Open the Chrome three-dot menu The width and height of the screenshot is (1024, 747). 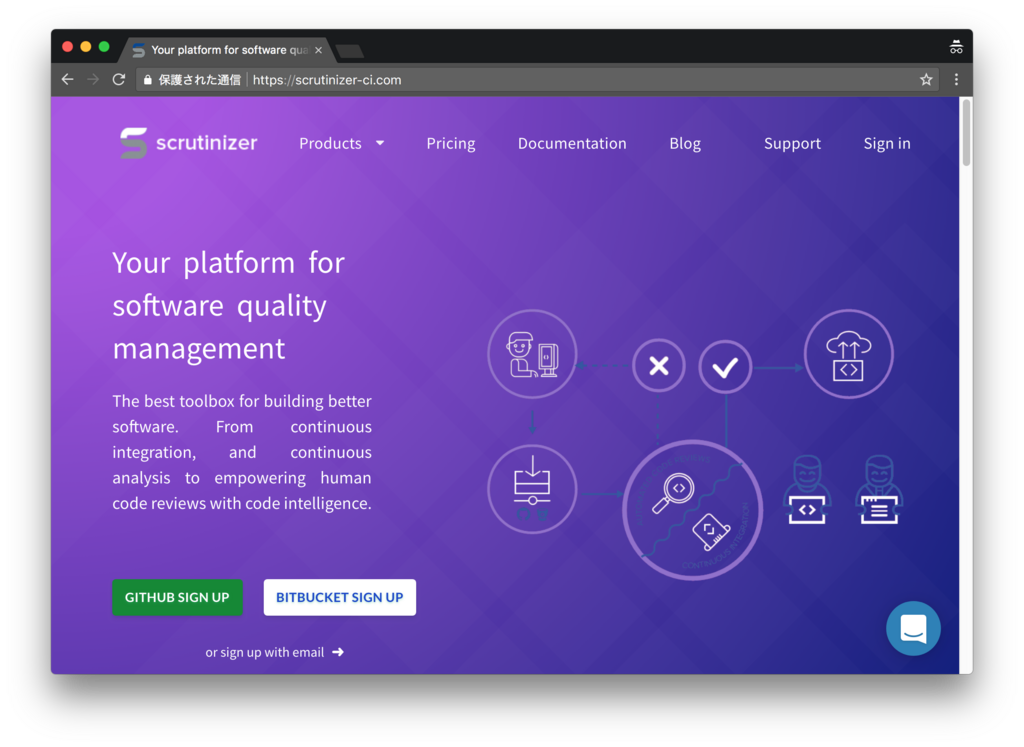tap(956, 80)
